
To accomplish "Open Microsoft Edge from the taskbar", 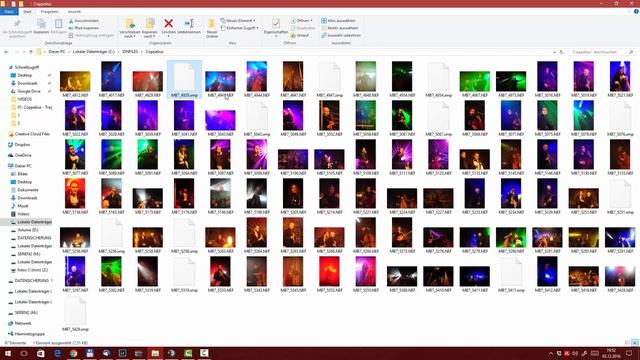I will (x=57, y=353).
